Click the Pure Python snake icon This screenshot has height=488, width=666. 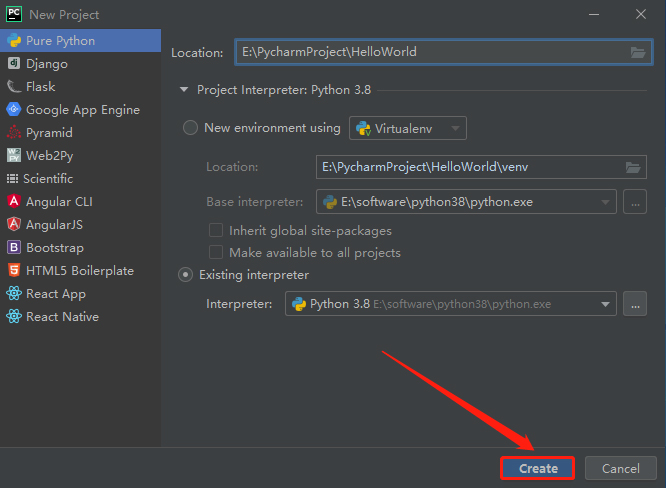(x=14, y=40)
